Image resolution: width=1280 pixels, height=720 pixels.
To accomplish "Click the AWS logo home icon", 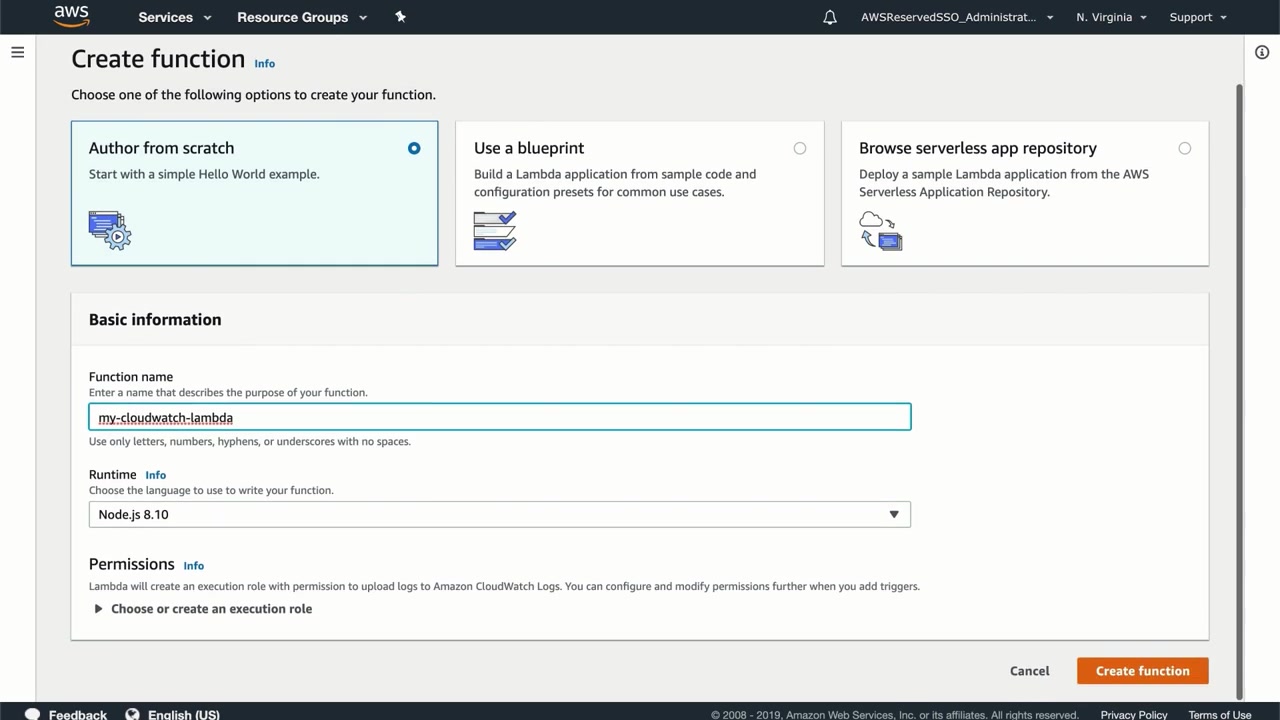I will coord(72,16).
